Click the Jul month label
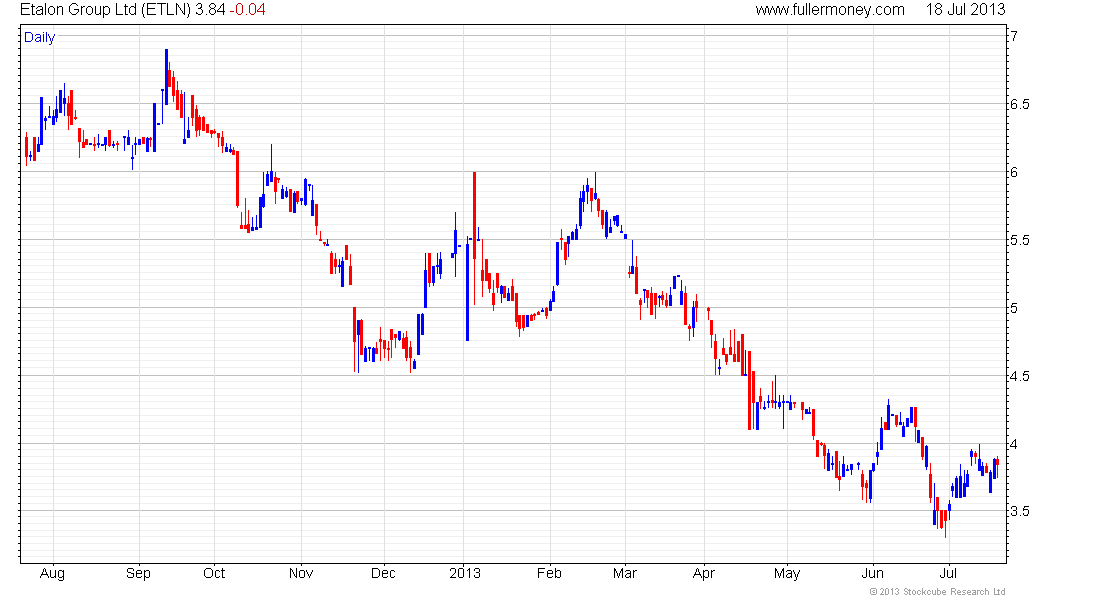 (948, 573)
